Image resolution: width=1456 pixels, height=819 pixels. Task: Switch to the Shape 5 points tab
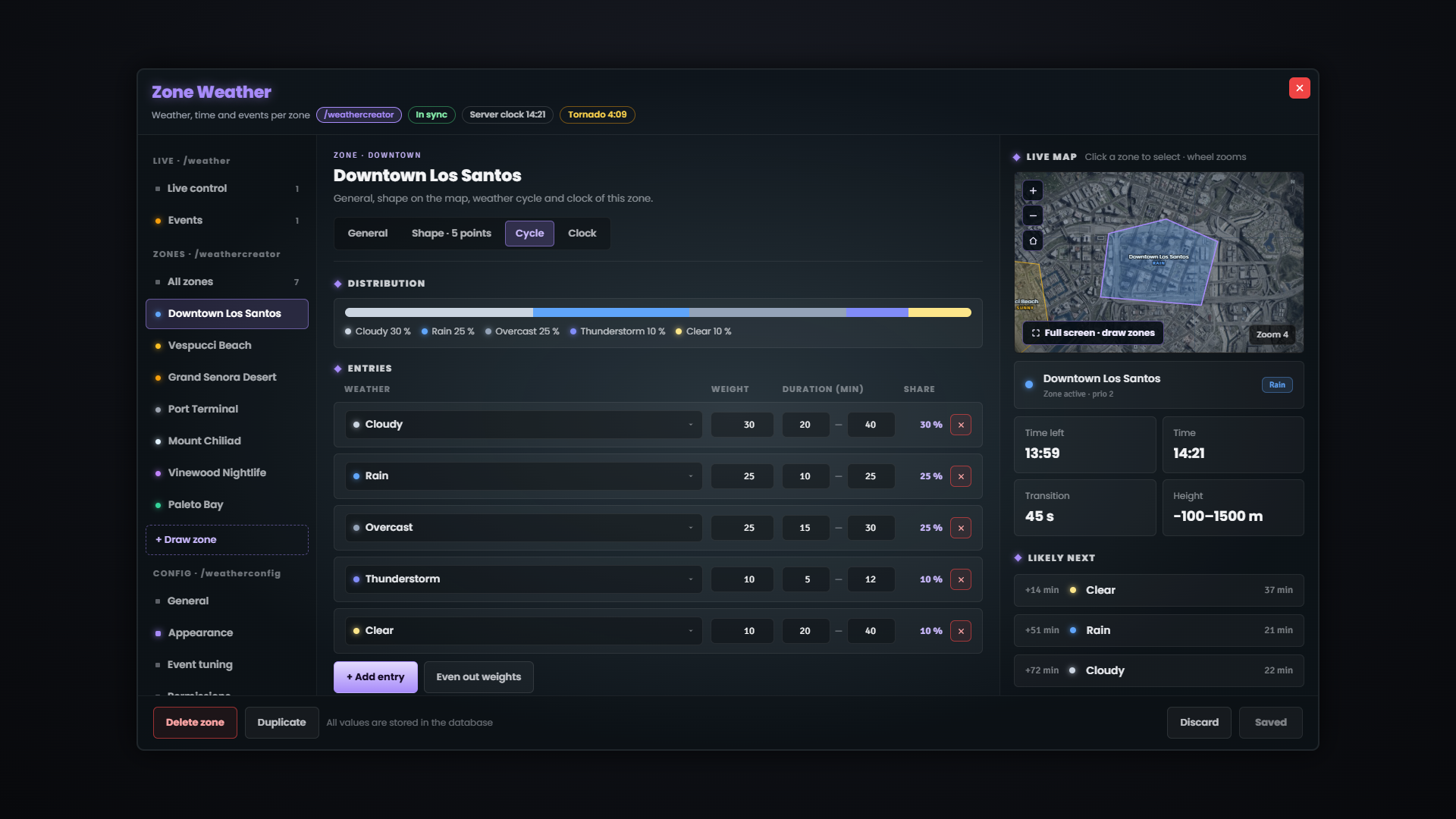coord(451,234)
